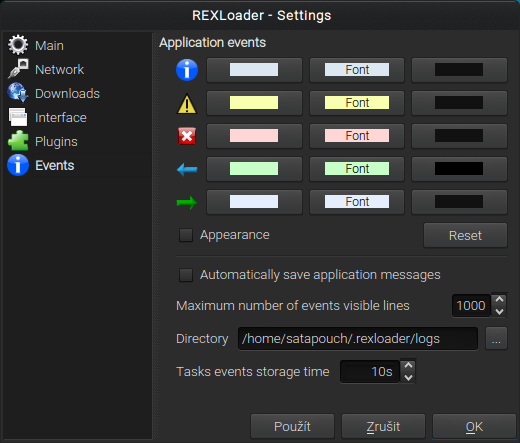Click the Downloads globe icon

point(18,93)
